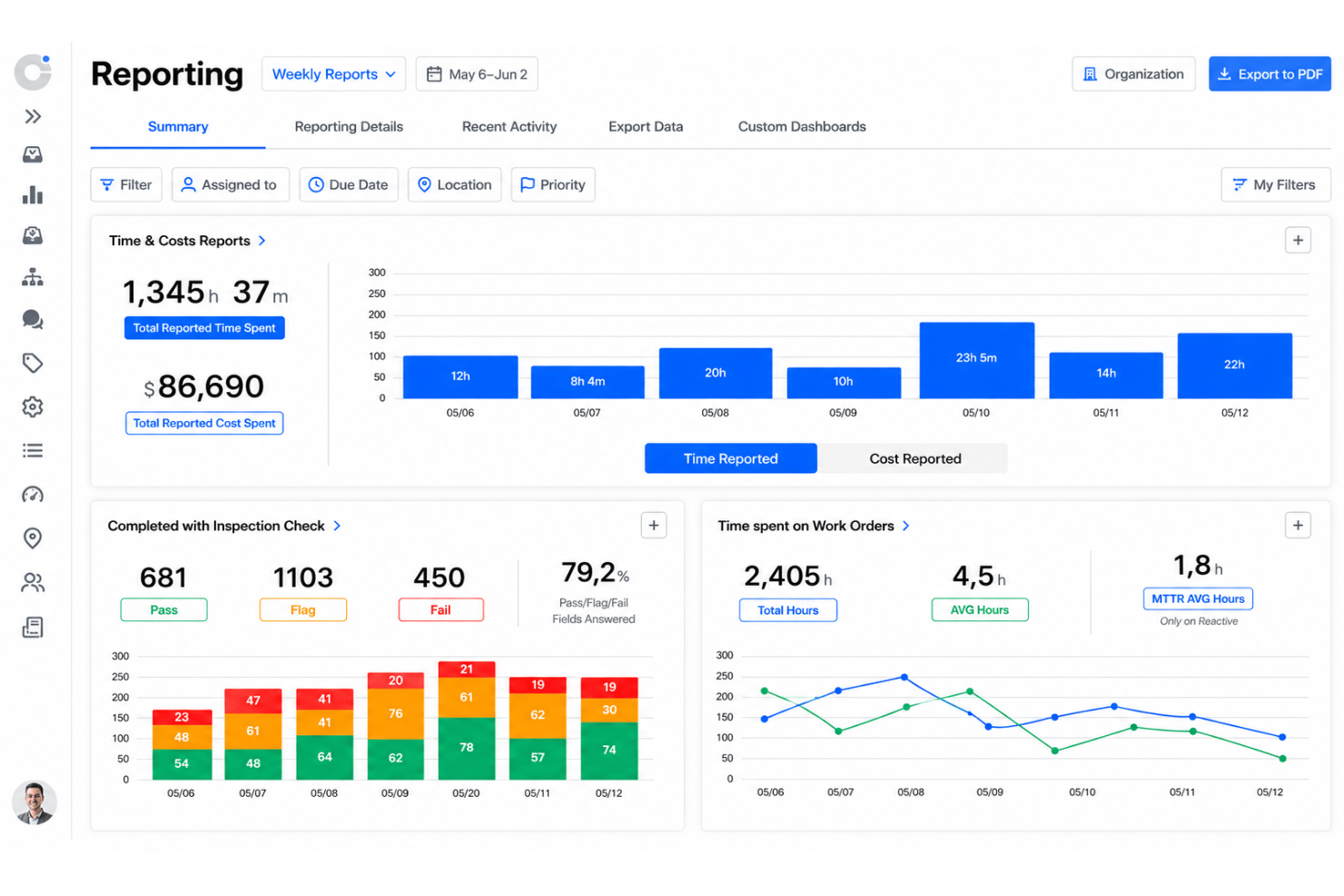Switch to the Summary tab
Image resolution: width=1344 pixels, height=896 pixels.
coord(178,127)
